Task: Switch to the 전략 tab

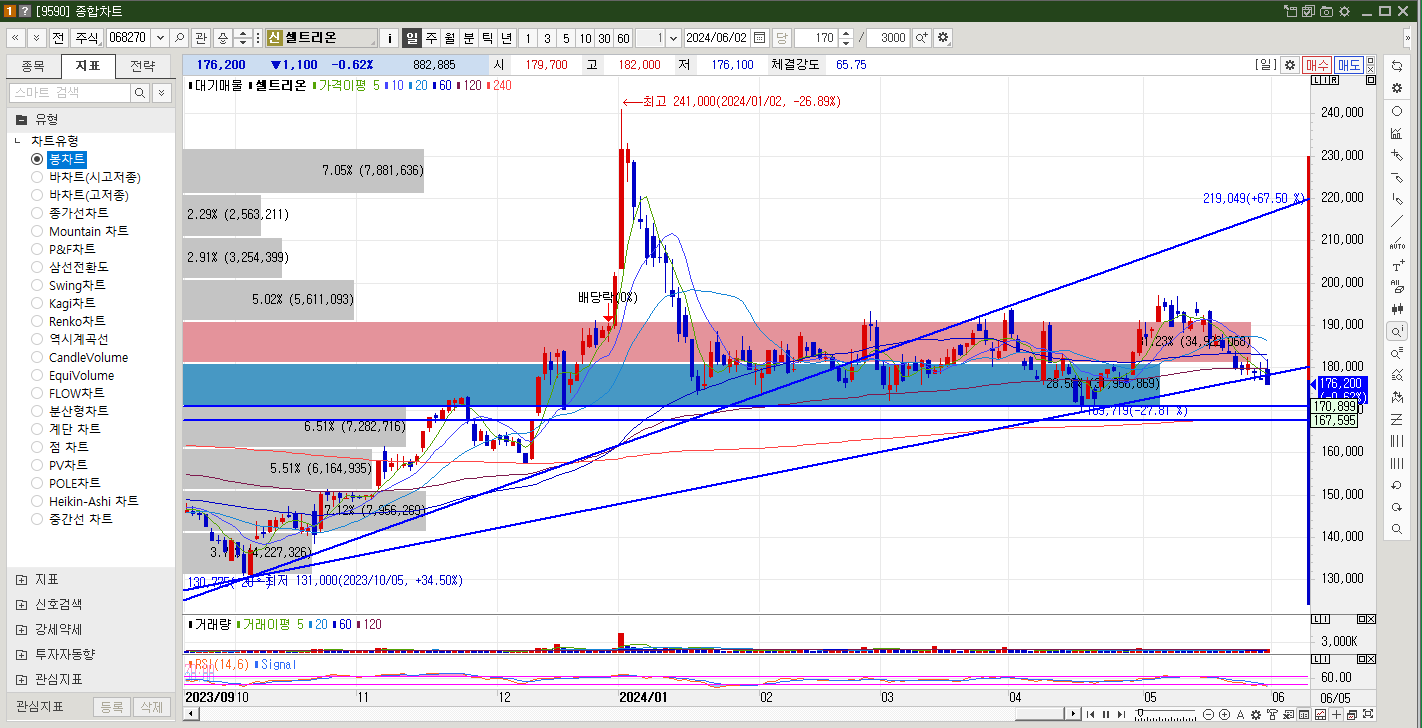Action: (143, 66)
